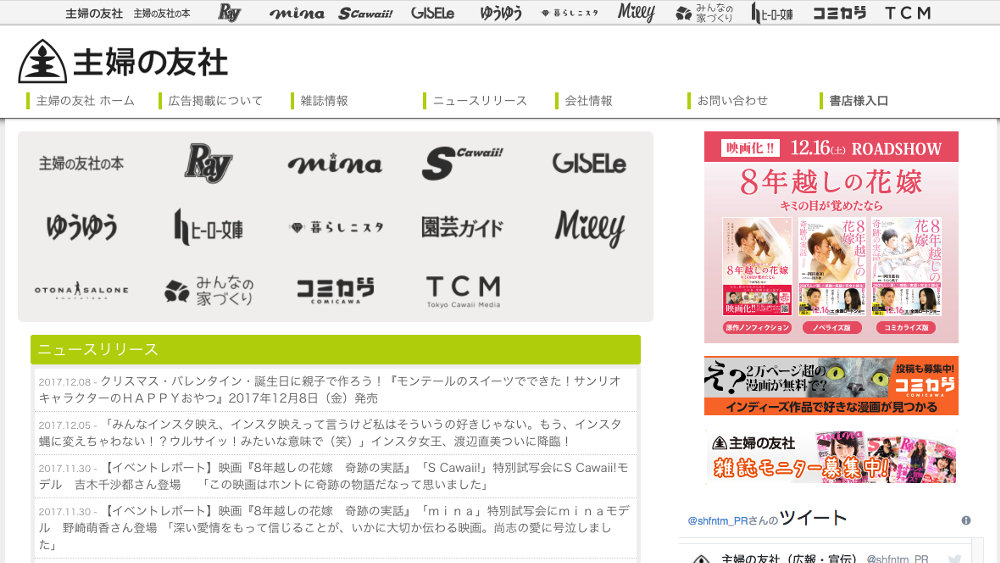Select Ray logo in gray brand grid
This screenshot has width=1000, height=563.
pos(209,163)
